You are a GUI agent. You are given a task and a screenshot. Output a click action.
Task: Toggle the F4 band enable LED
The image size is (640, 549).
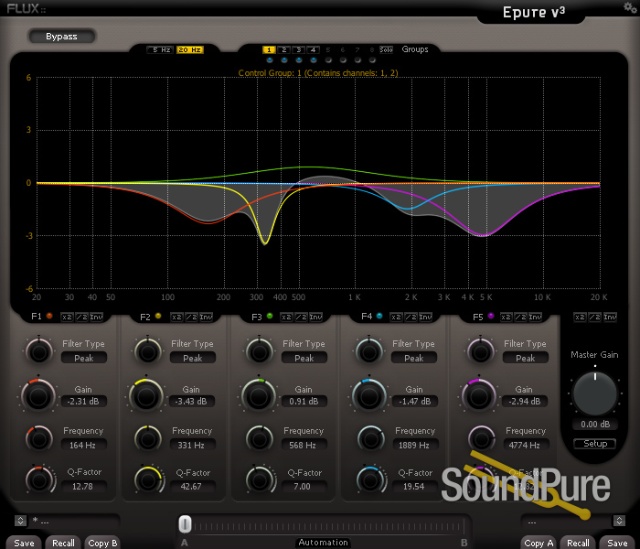(x=379, y=316)
